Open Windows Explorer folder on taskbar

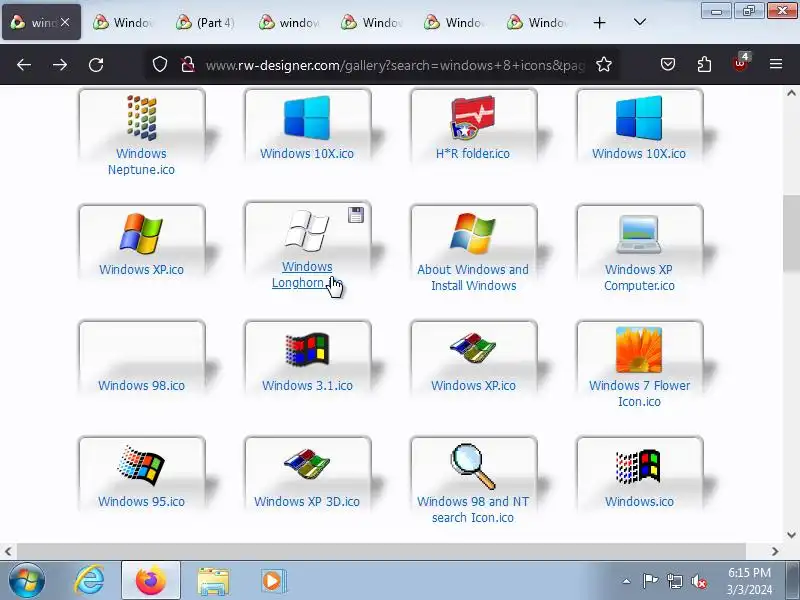click(213, 581)
